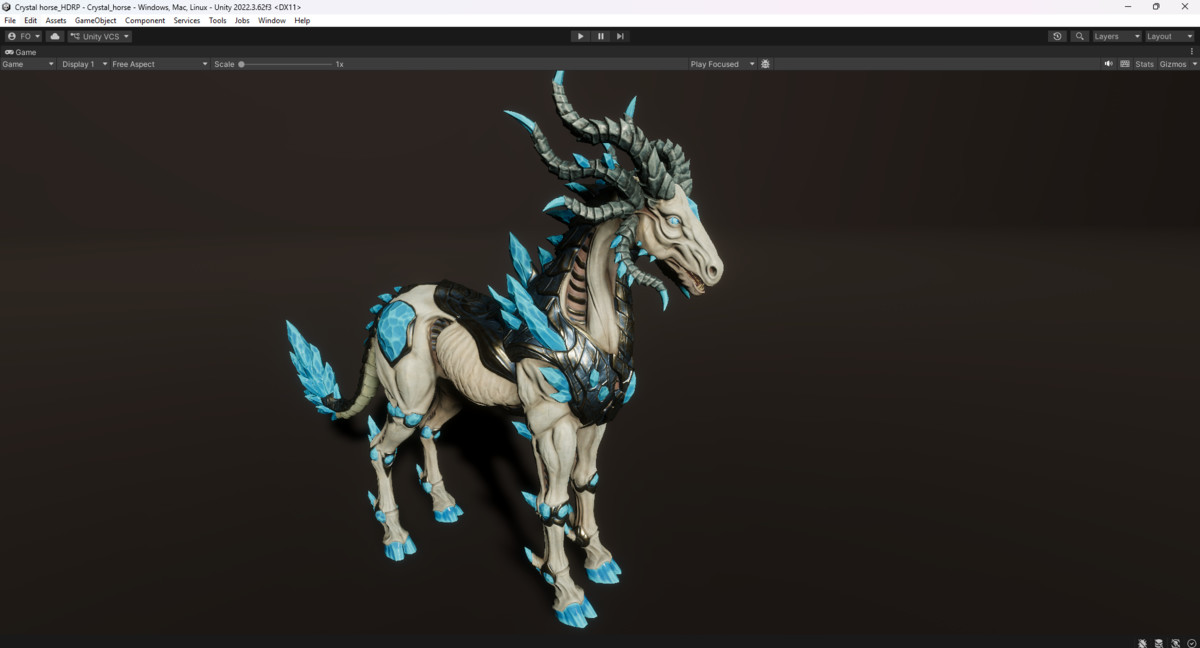Open the Gizmos dropdown arrow
Image resolution: width=1200 pixels, height=648 pixels.
(1194, 64)
